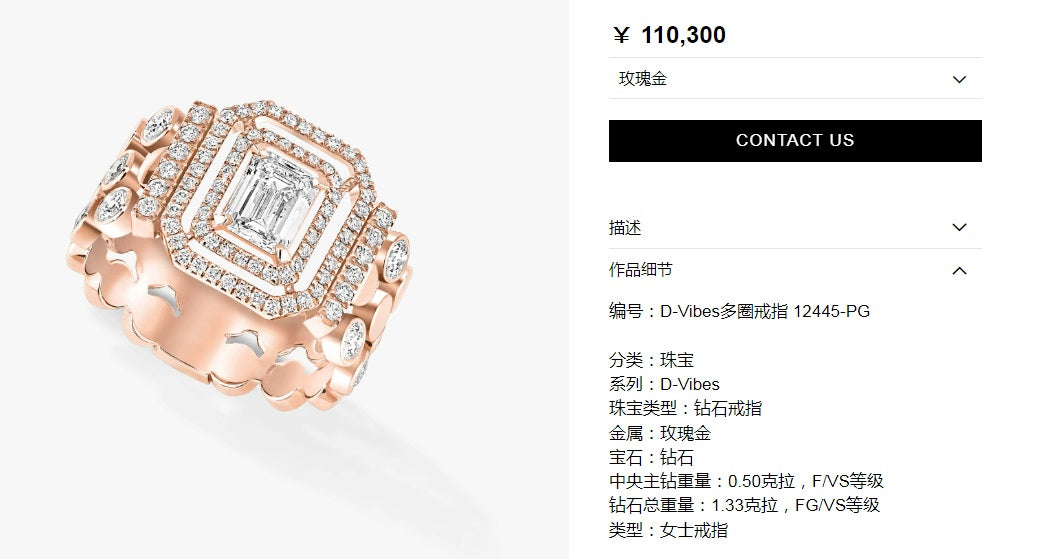1050x559 pixels.
Task: Click the 珠宝类型:钻石戒指 detail line
Action: [x=685, y=408]
